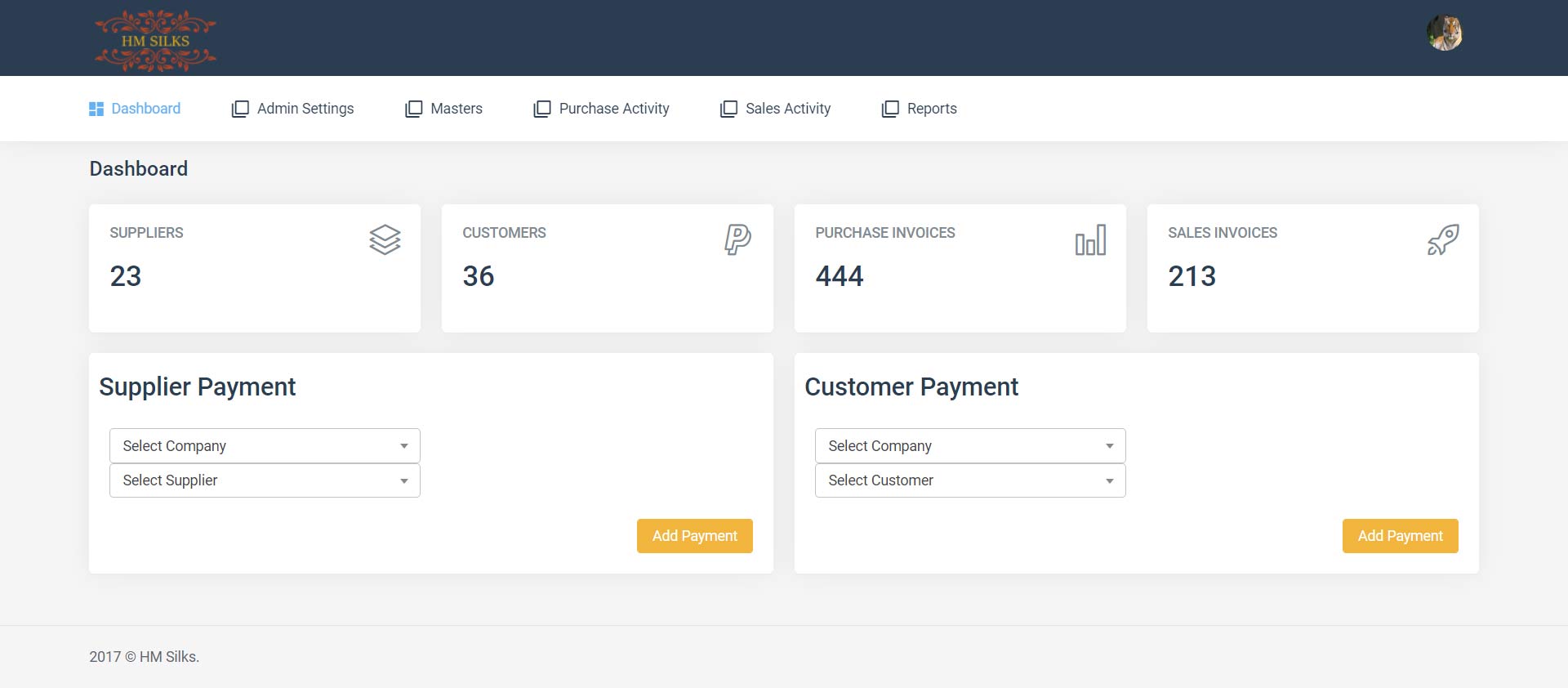Open the user profile avatar
Image resolution: width=1568 pixels, height=688 pixels.
coord(1444,34)
